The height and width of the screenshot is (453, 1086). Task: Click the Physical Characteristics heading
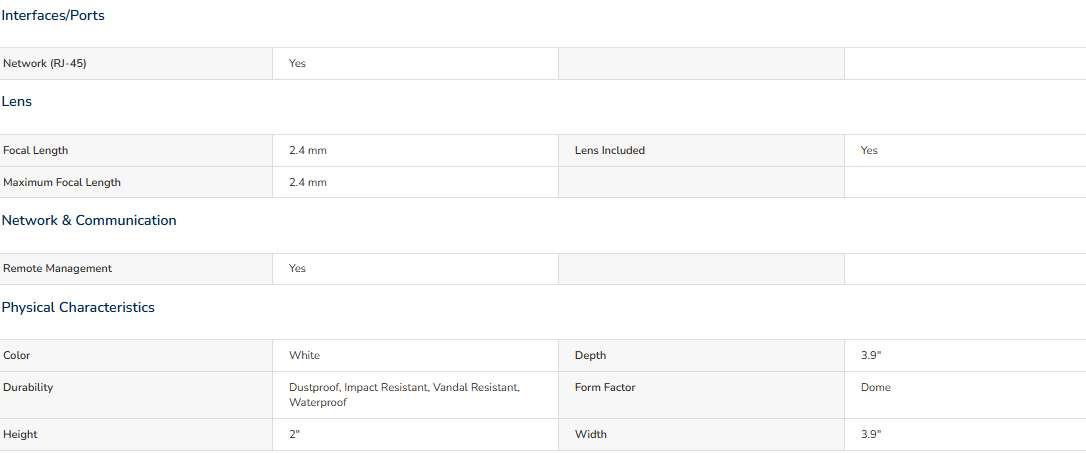tap(78, 308)
